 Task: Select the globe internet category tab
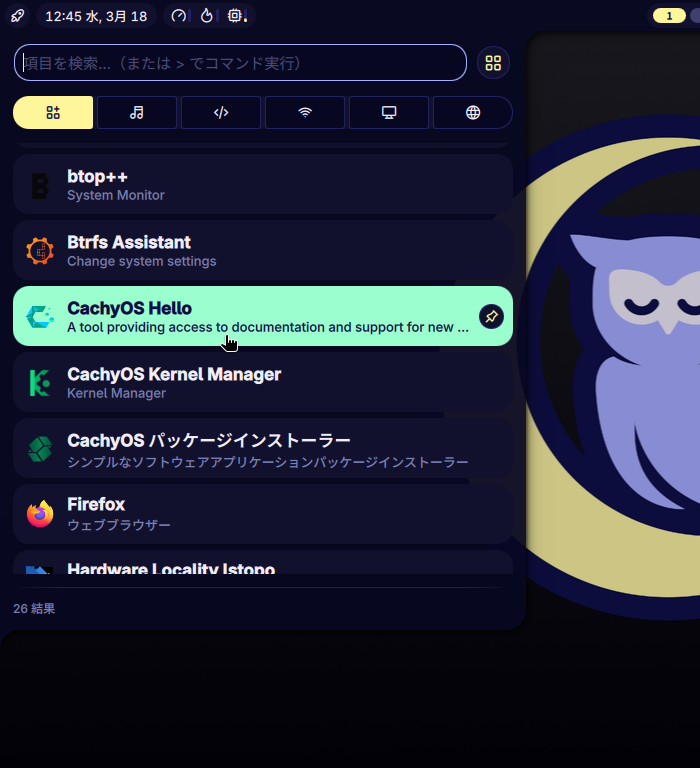(473, 113)
